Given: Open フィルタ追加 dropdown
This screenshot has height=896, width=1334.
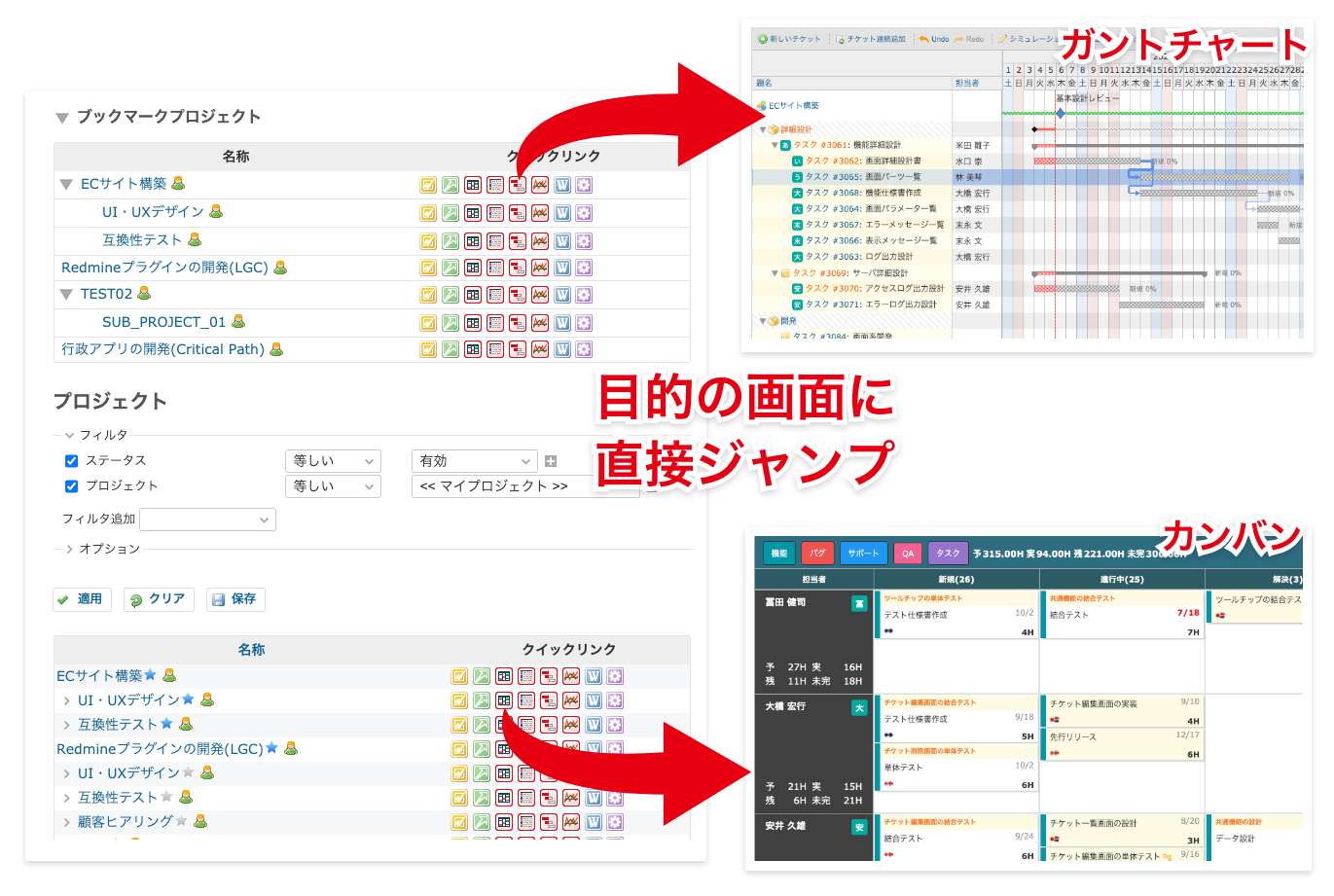Looking at the screenshot, I should pos(208,520).
